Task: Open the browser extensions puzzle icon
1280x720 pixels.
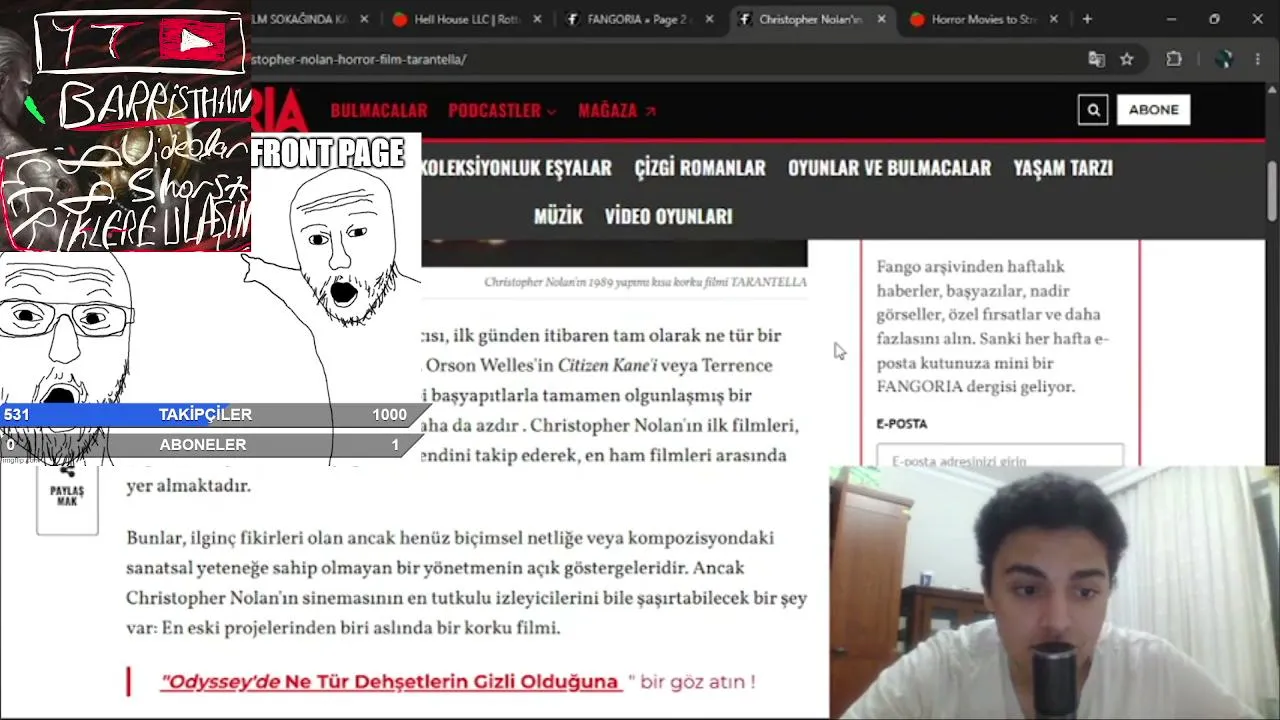Action: click(x=1174, y=59)
